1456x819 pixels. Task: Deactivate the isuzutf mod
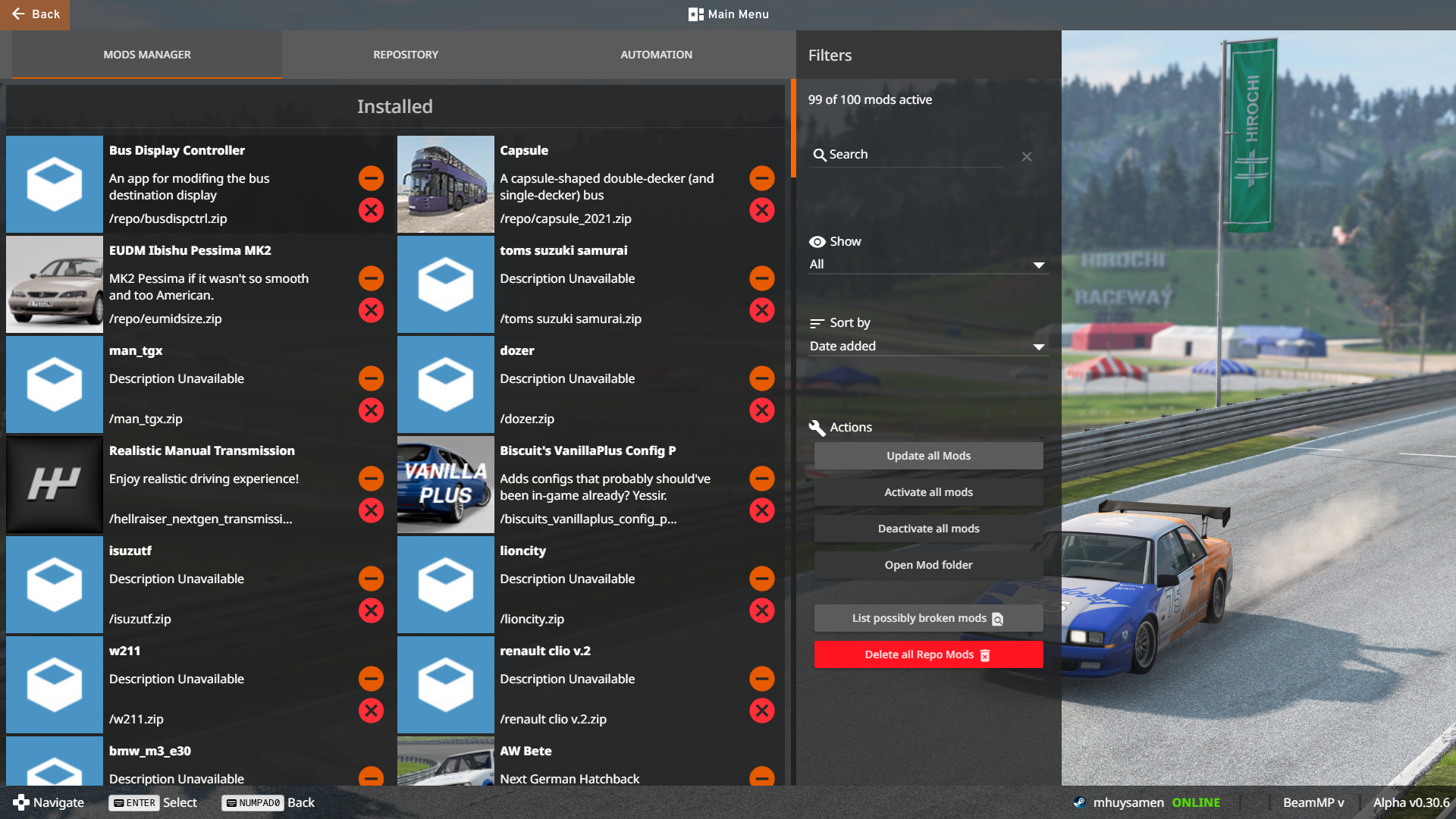click(371, 579)
